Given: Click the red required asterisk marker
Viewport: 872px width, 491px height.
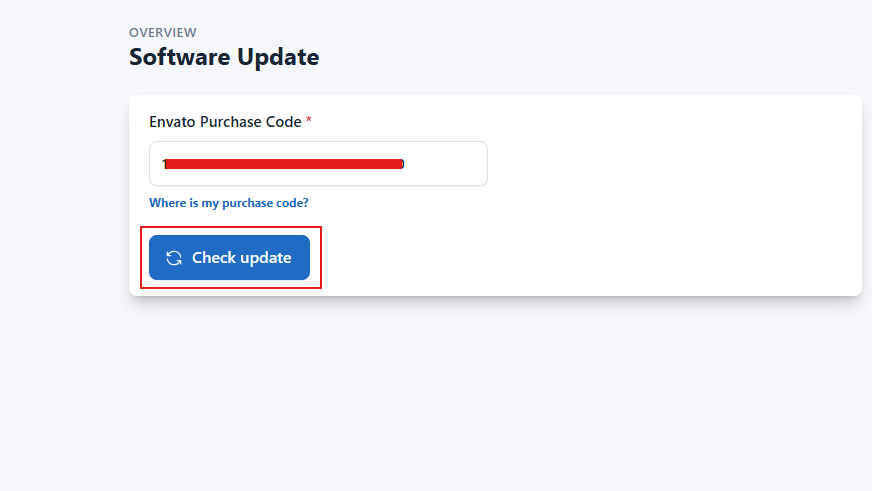Looking at the screenshot, I should point(309,121).
